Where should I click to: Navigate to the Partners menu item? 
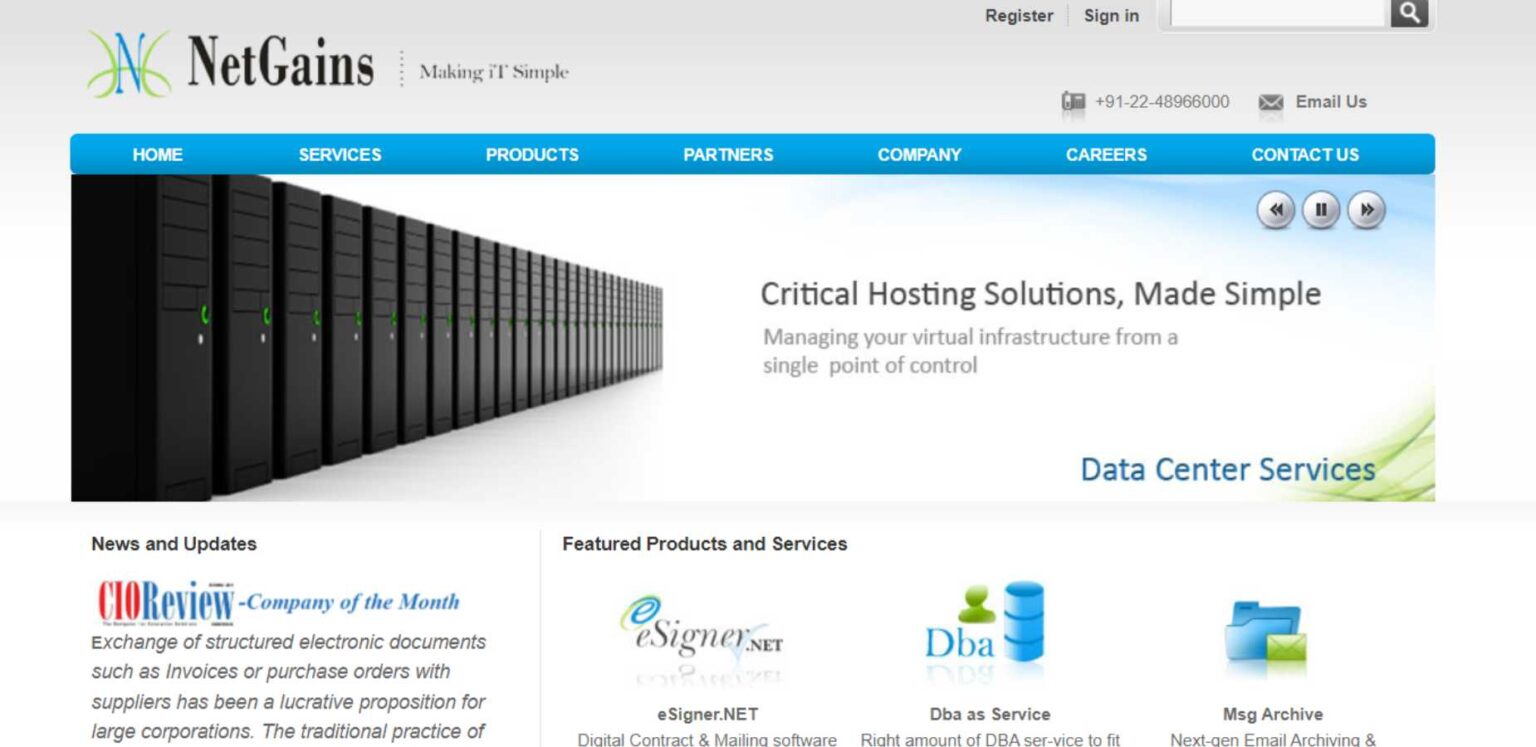(x=728, y=155)
